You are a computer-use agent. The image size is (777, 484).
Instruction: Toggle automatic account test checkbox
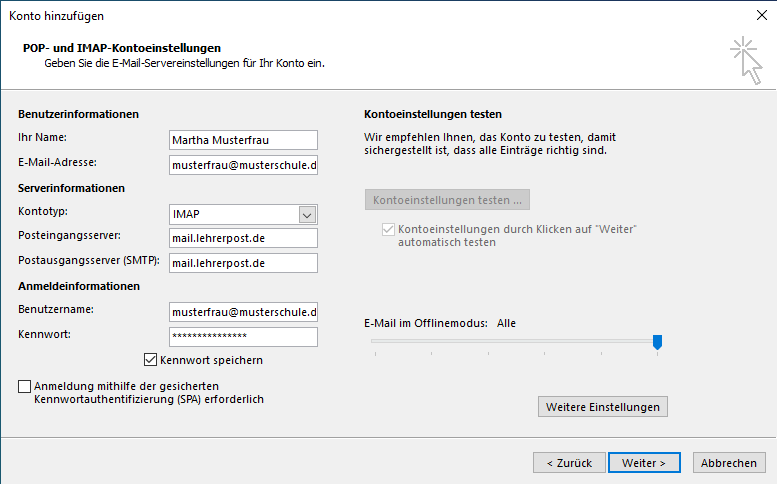coord(388,230)
